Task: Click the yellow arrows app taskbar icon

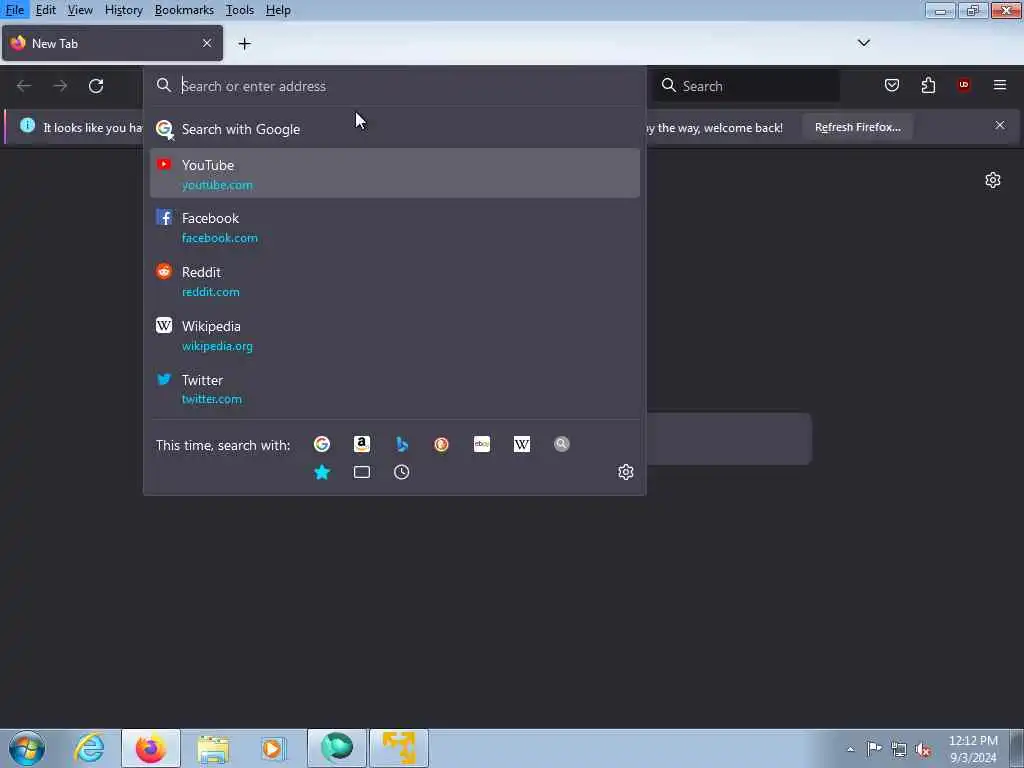Action: point(399,748)
